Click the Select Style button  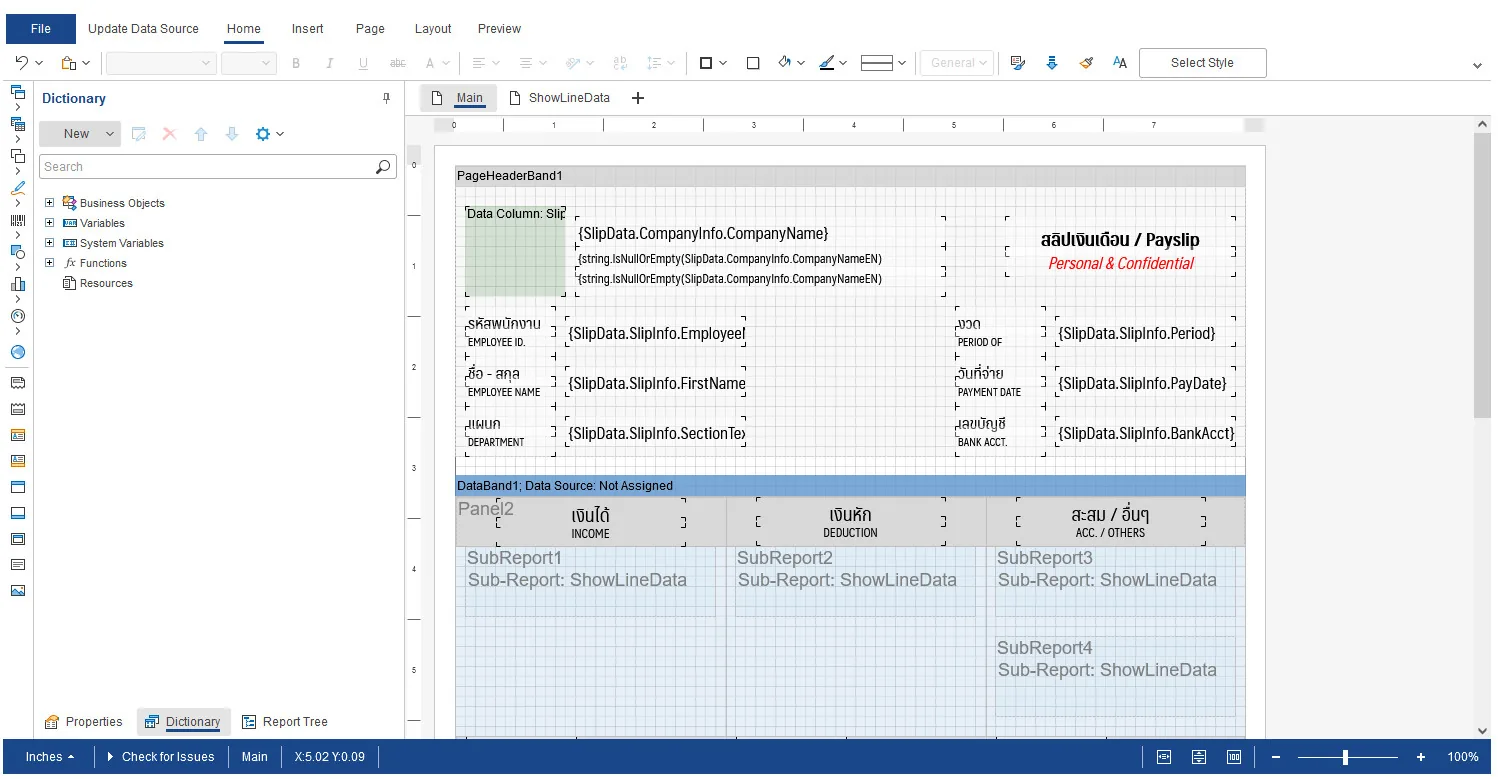(1202, 62)
